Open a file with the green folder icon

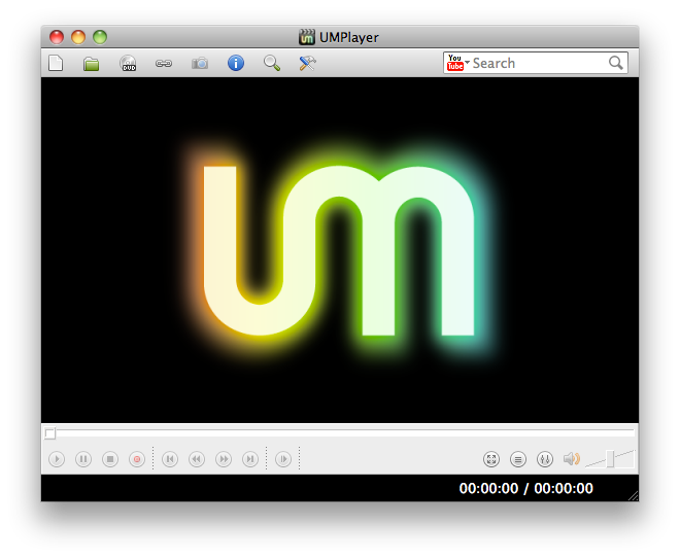[x=91, y=64]
